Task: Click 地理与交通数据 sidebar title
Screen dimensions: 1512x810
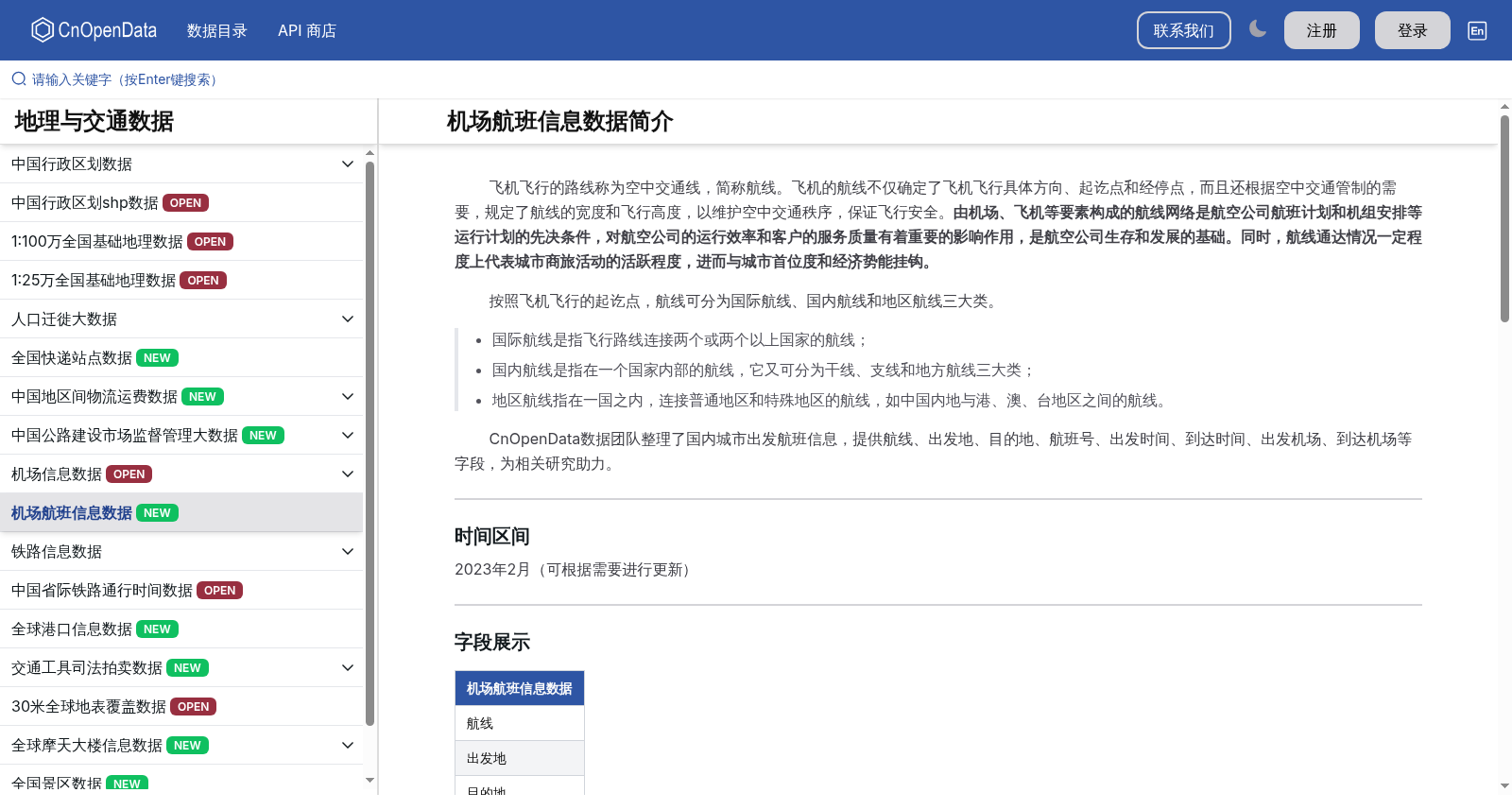Action: [94, 121]
